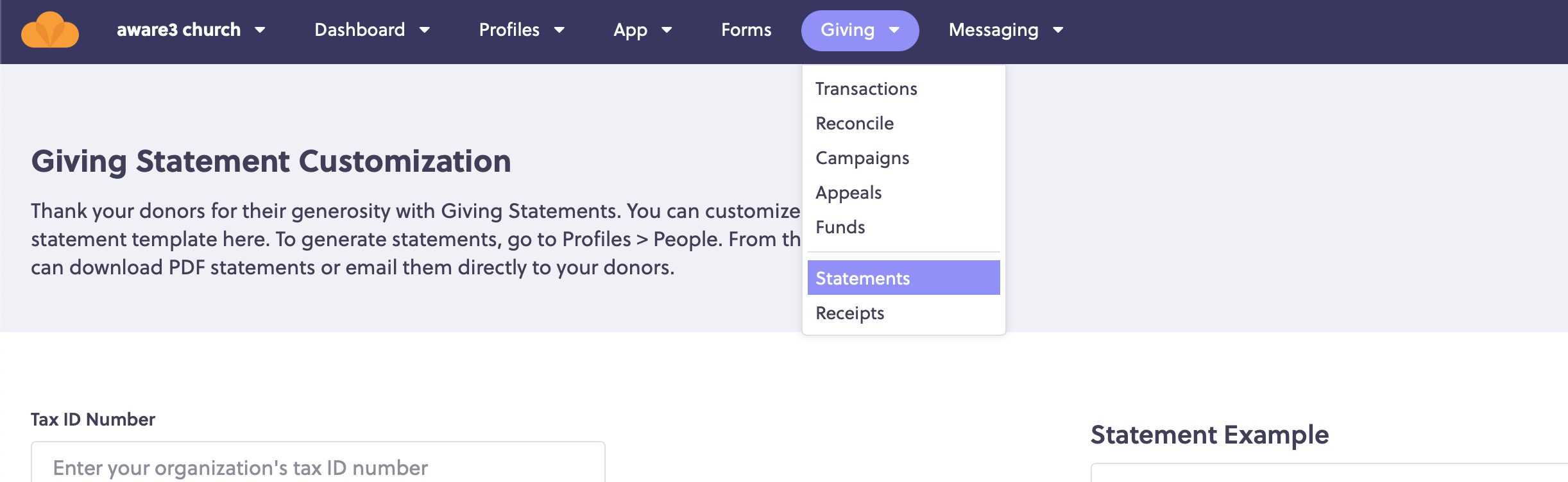Image resolution: width=1568 pixels, height=482 pixels.
Task: Expand the Messaging menu arrow
Action: (1059, 30)
